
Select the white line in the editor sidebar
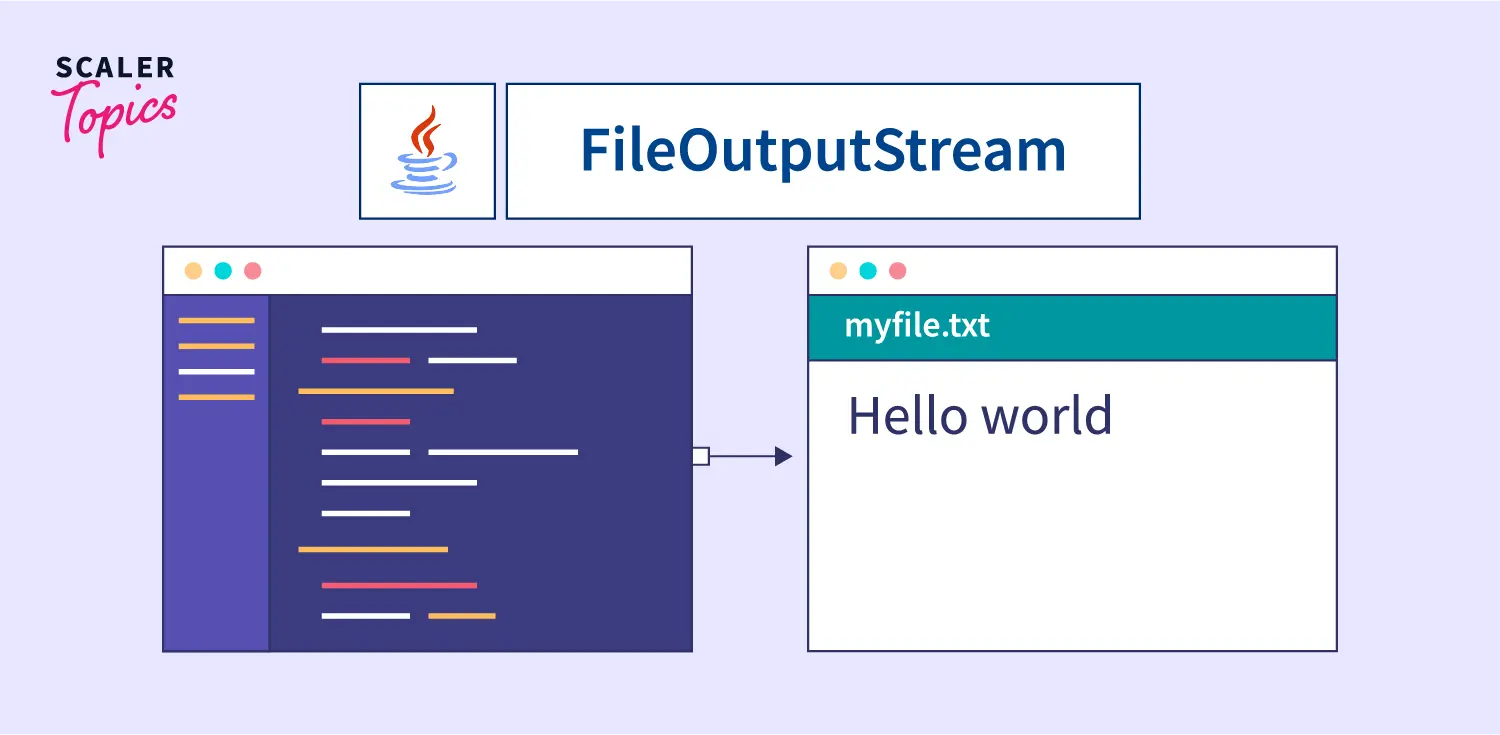coord(216,372)
